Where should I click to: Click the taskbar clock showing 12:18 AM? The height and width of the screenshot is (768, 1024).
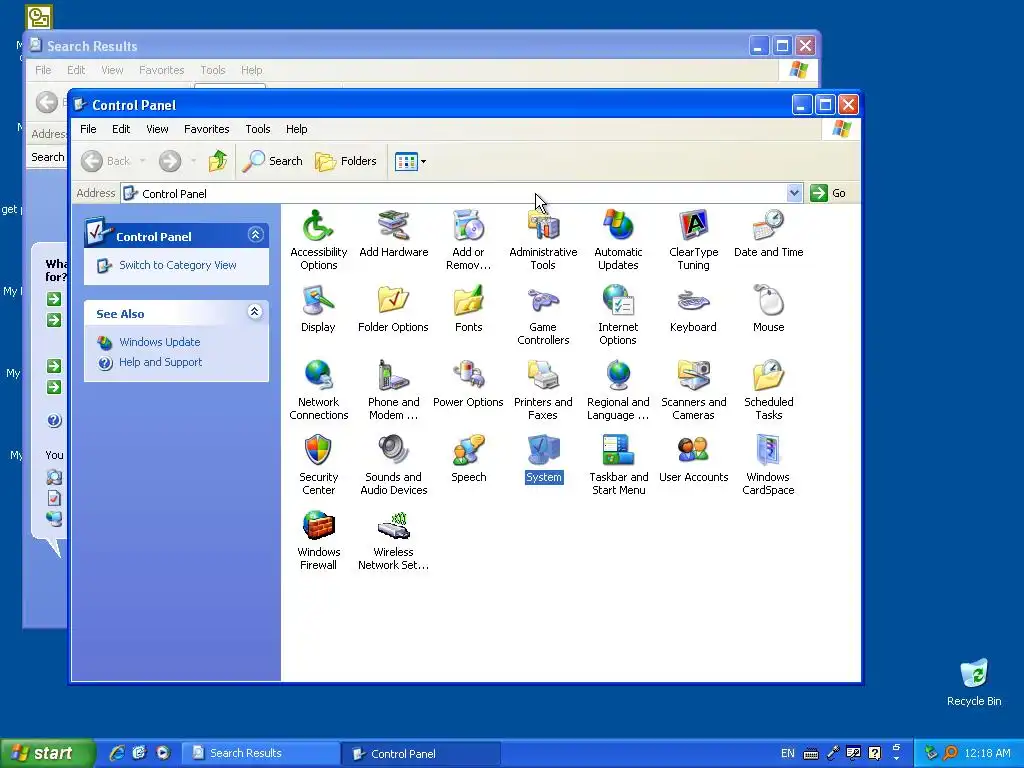tap(987, 754)
